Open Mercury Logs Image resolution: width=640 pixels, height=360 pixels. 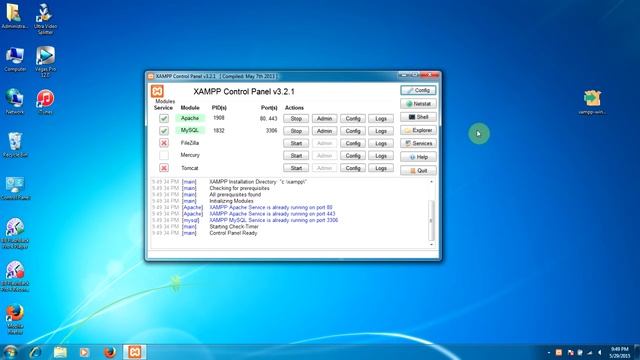(x=381, y=156)
